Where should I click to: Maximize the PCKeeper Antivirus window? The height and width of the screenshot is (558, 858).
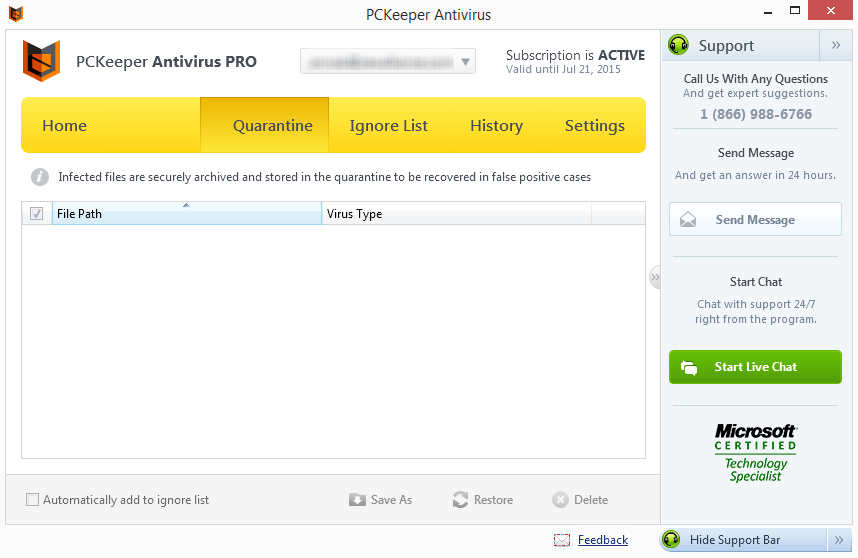click(795, 10)
